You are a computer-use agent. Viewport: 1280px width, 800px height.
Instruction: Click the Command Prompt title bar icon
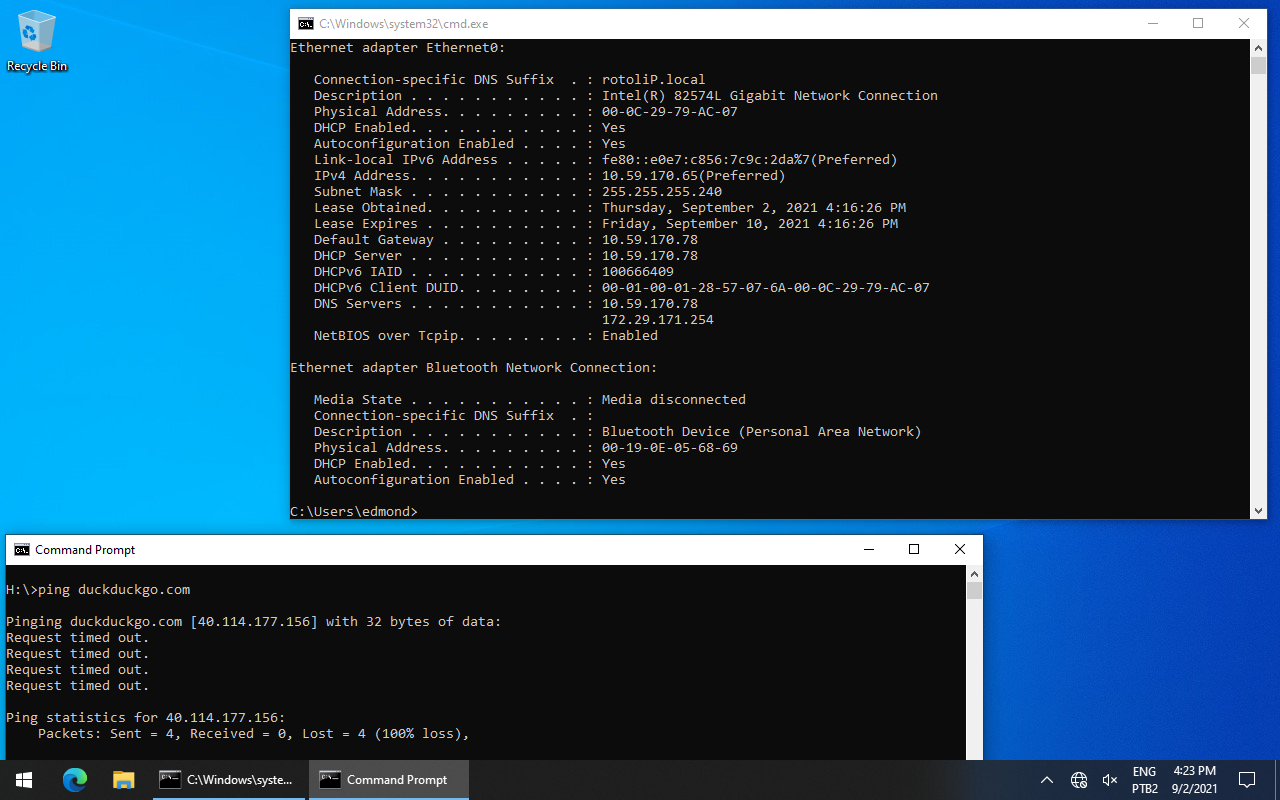[x=20, y=549]
